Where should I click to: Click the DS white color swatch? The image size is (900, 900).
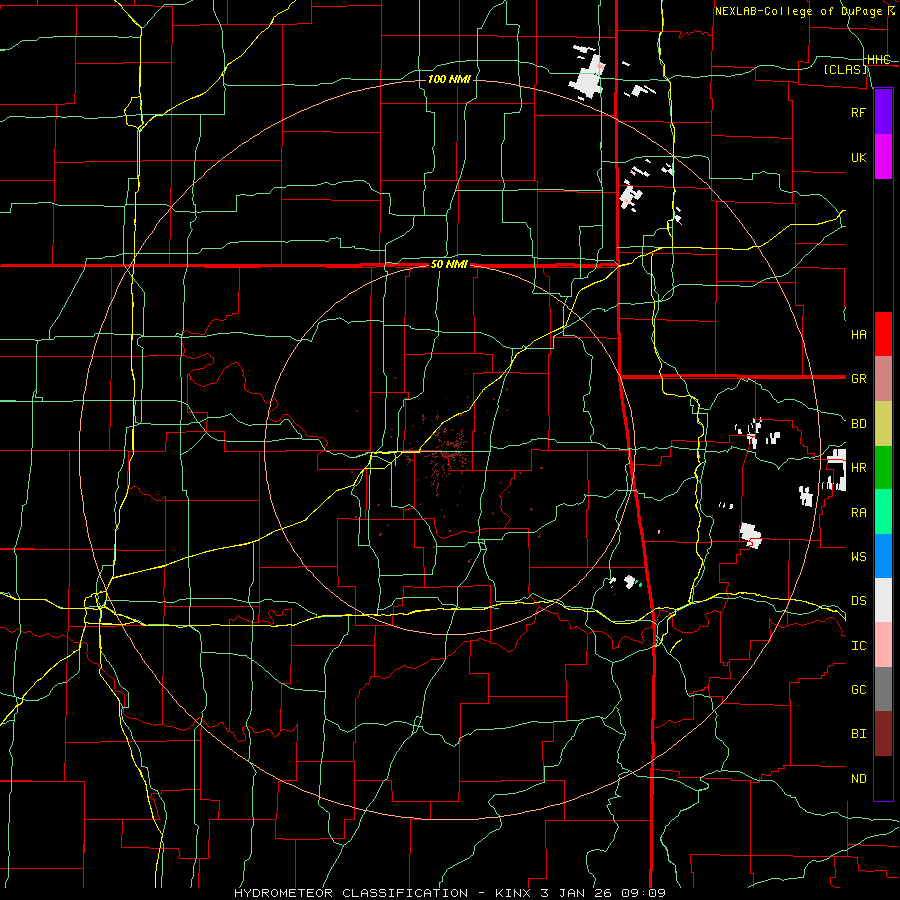pyautogui.click(x=883, y=600)
